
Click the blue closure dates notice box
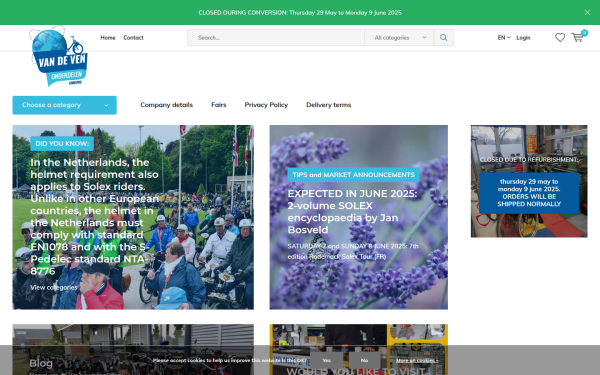click(529, 193)
